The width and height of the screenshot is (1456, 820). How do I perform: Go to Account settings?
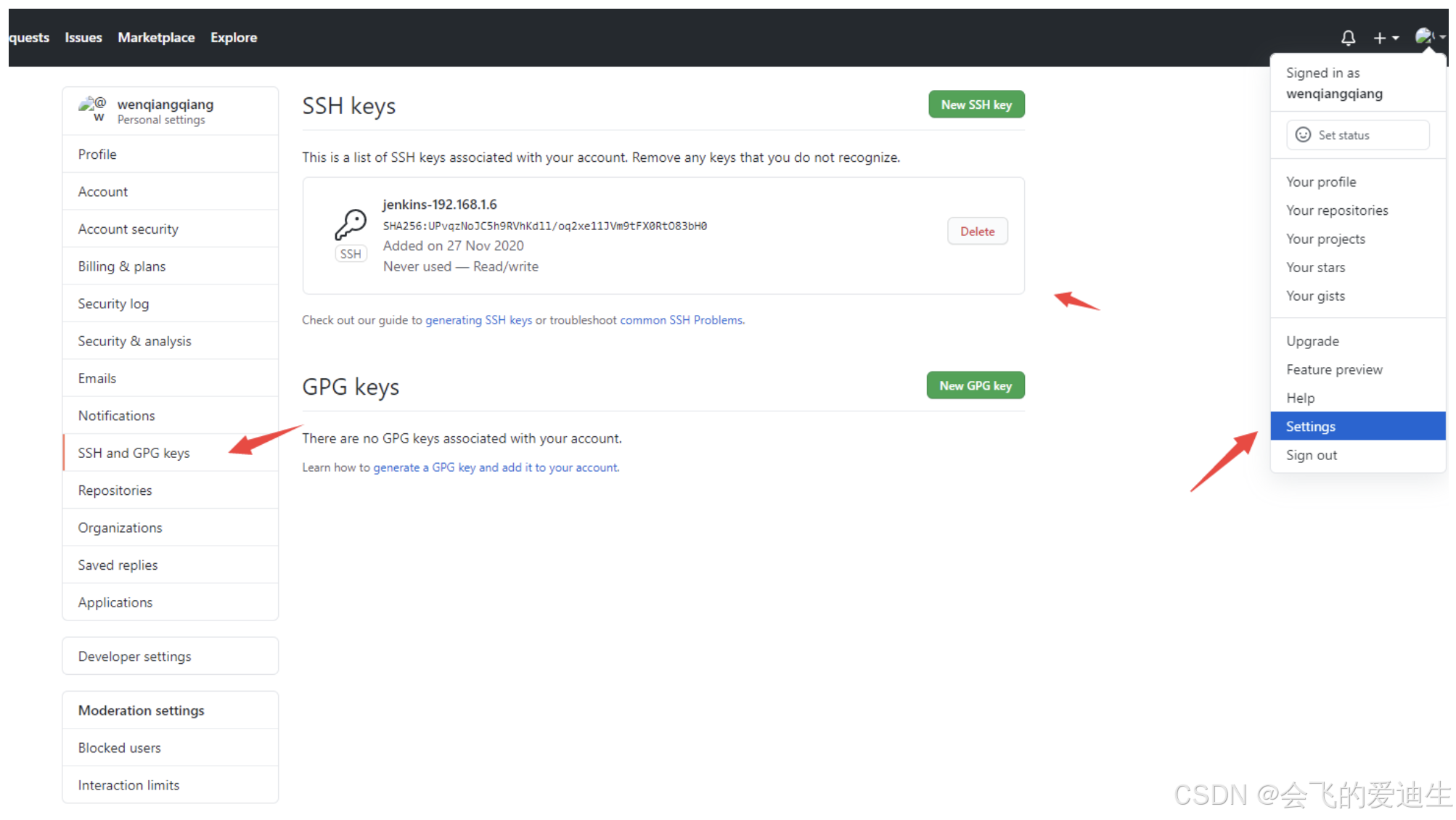[171, 192]
